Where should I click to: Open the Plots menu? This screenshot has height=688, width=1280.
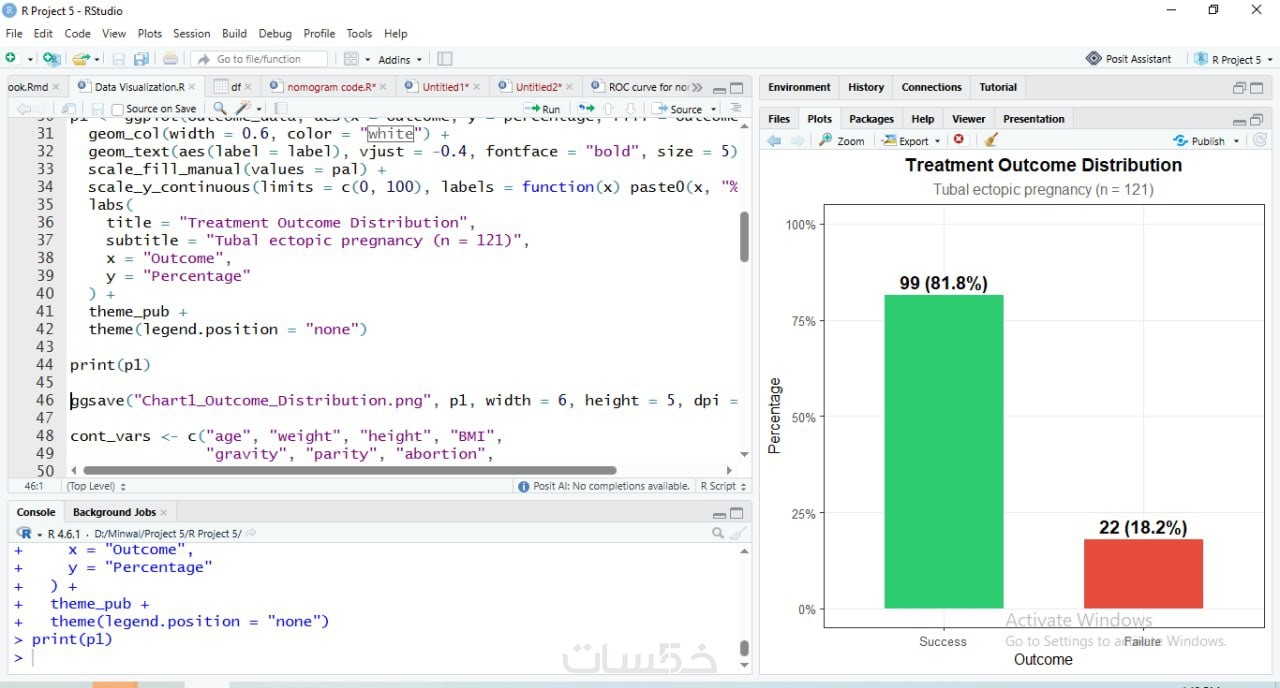coord(150,33)
